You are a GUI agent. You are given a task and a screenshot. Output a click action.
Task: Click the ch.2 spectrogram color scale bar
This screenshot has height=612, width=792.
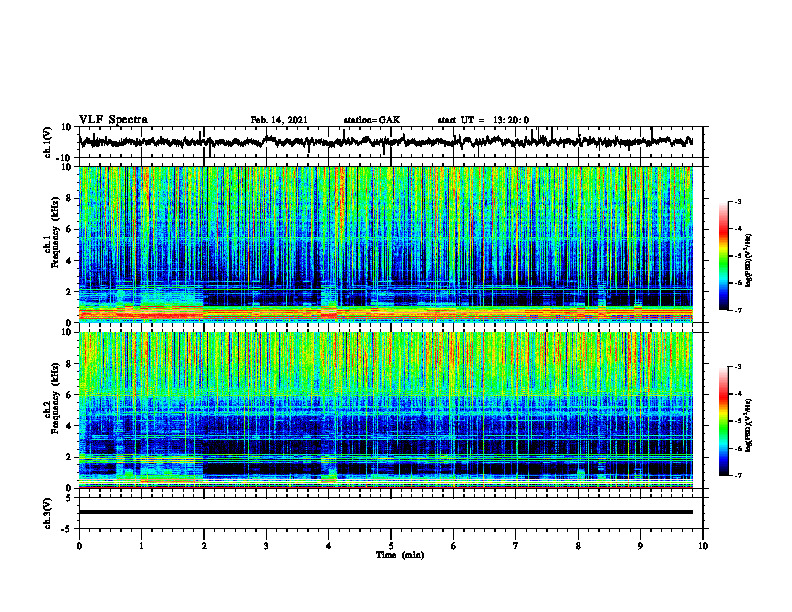coord(723,421)
